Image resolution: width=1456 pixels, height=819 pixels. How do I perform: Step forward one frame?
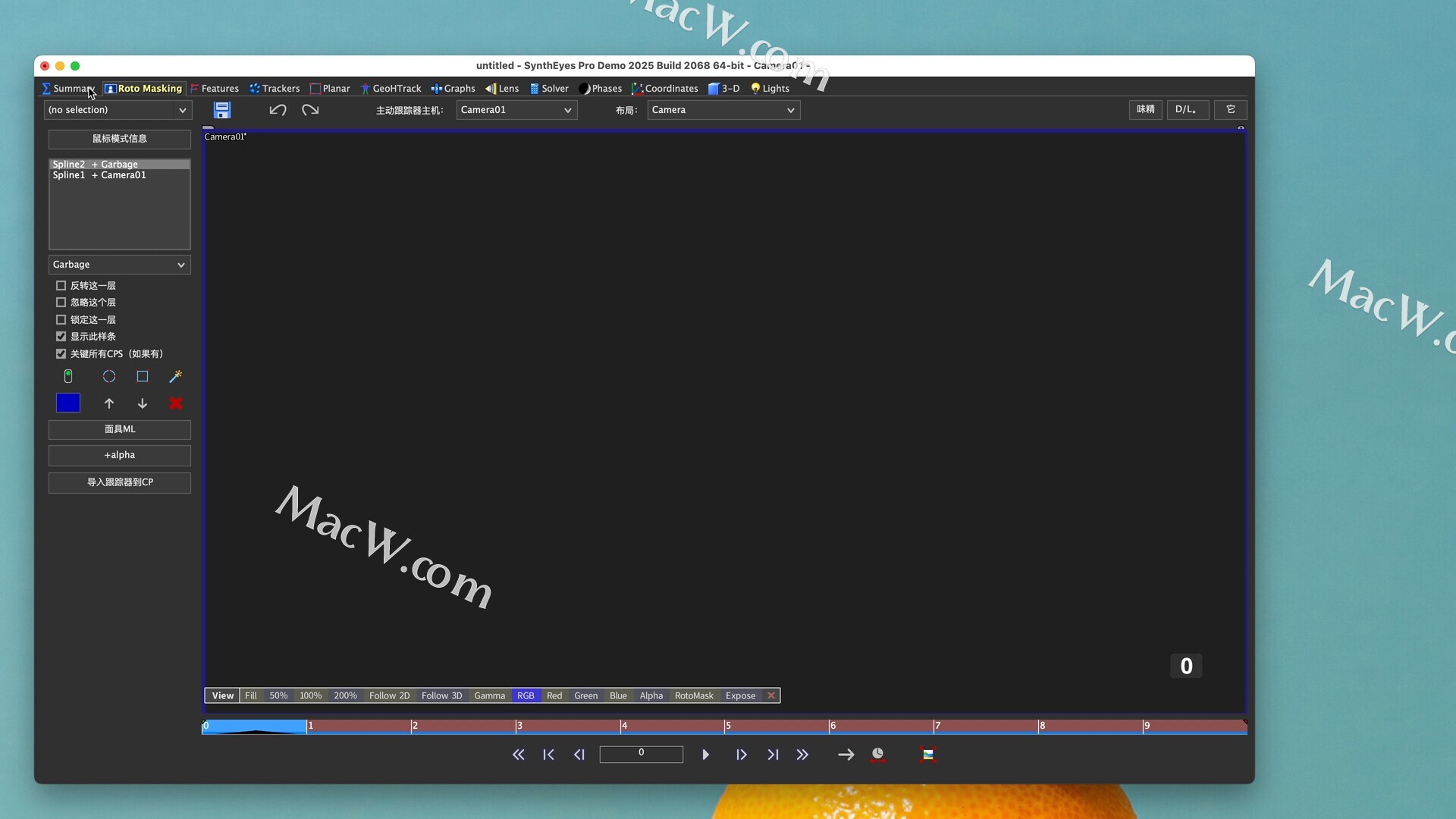(x=742, y=755)
